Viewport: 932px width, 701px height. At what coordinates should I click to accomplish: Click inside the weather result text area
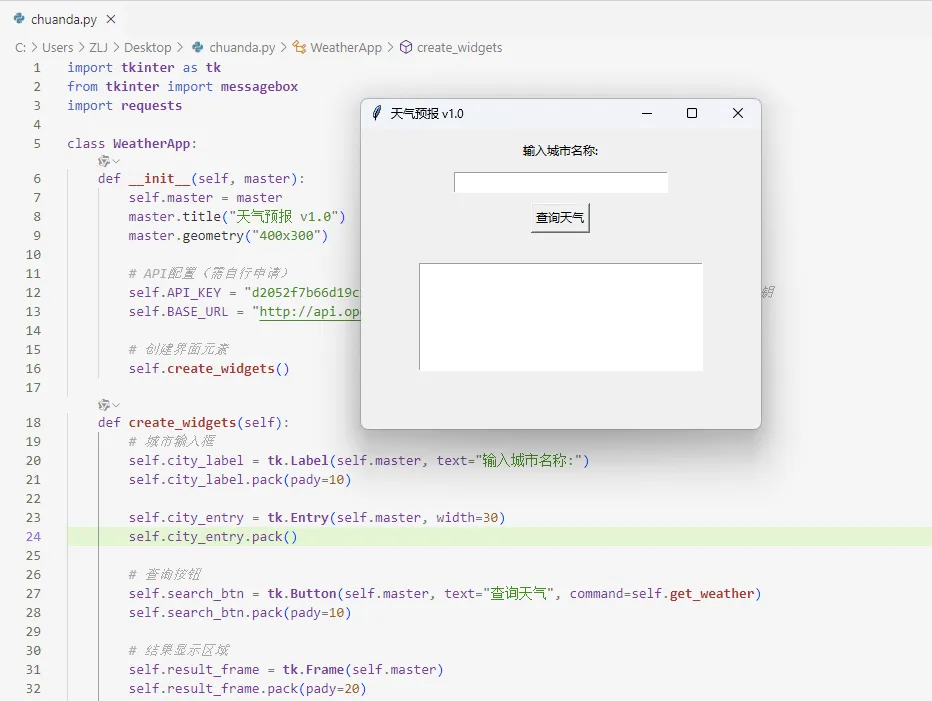point(561,317)
